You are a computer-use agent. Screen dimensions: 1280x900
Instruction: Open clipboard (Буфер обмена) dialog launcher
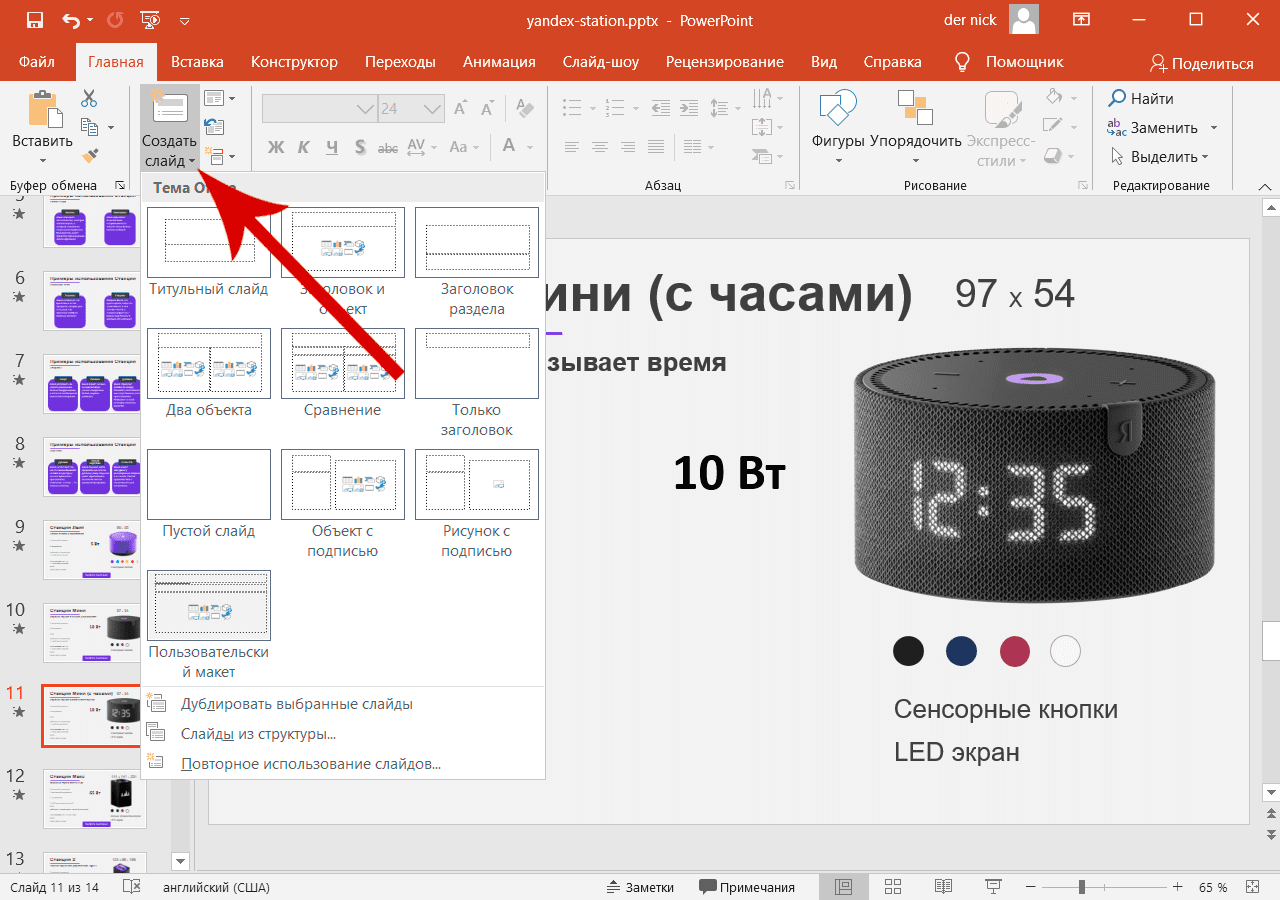(121, 186)
